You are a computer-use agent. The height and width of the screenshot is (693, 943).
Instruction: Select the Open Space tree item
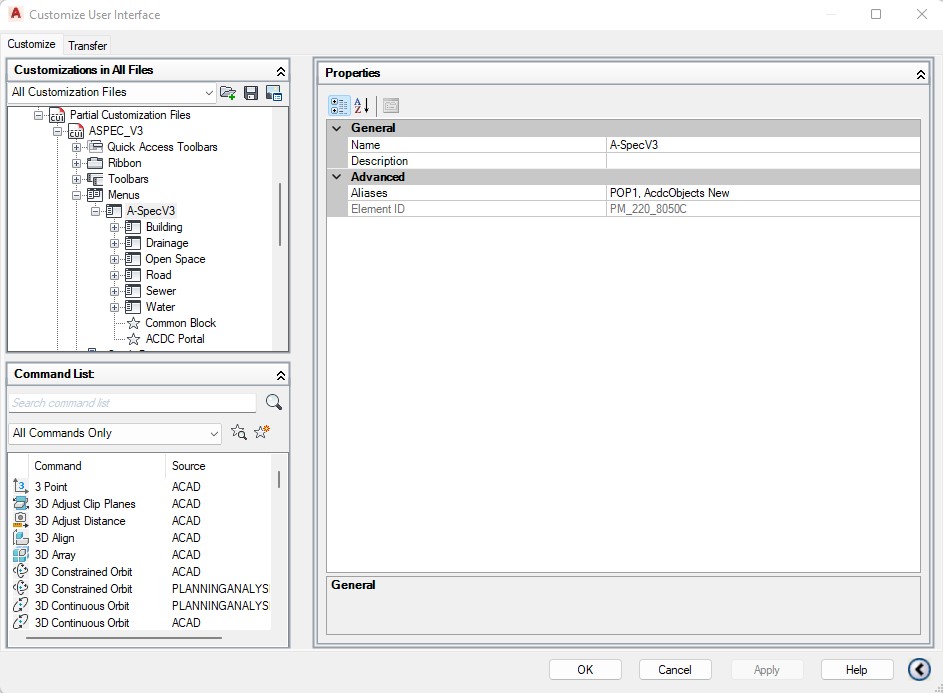175,259
